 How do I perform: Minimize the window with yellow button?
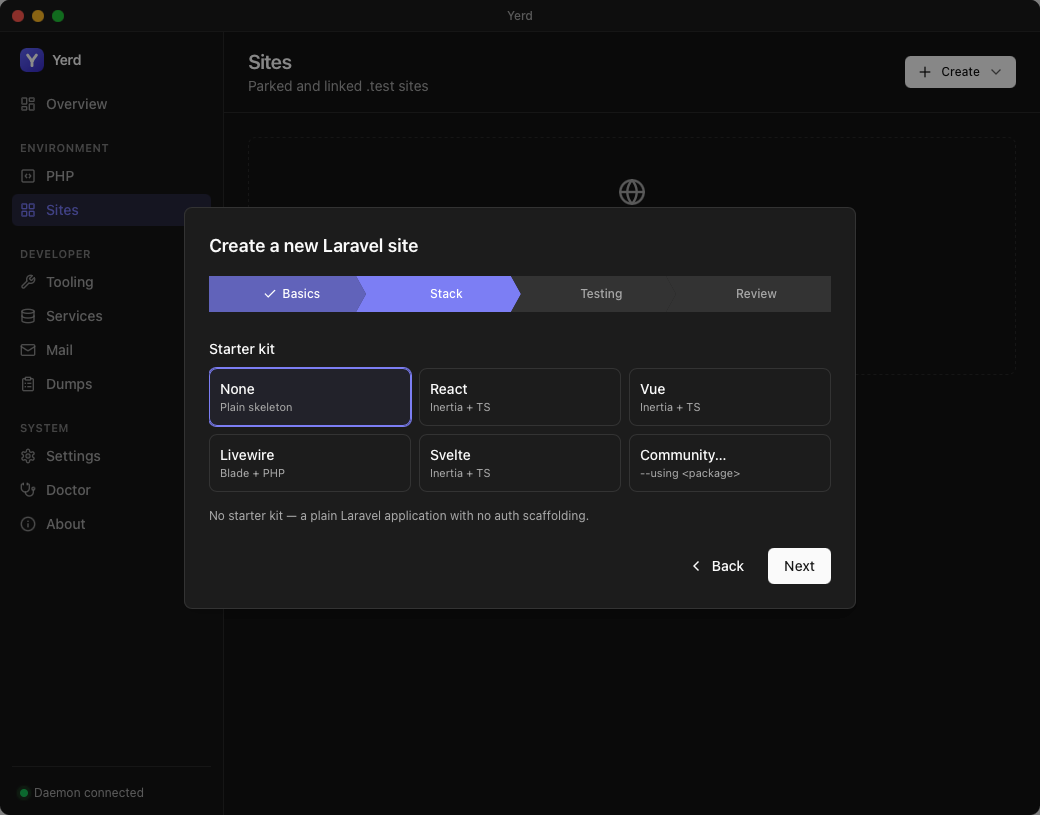coord(38,16)
